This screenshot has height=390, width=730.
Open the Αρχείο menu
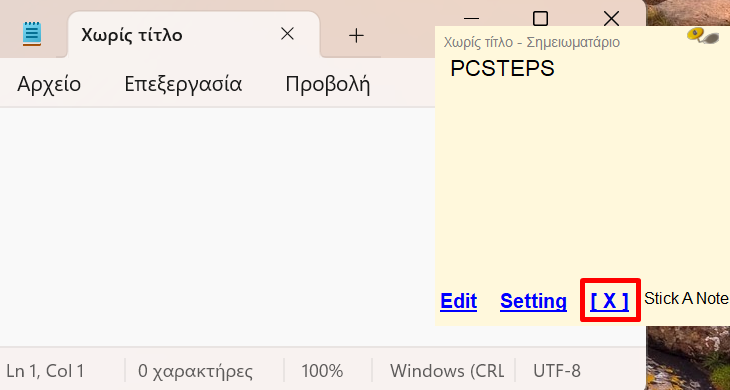click(x=49, y=84)
